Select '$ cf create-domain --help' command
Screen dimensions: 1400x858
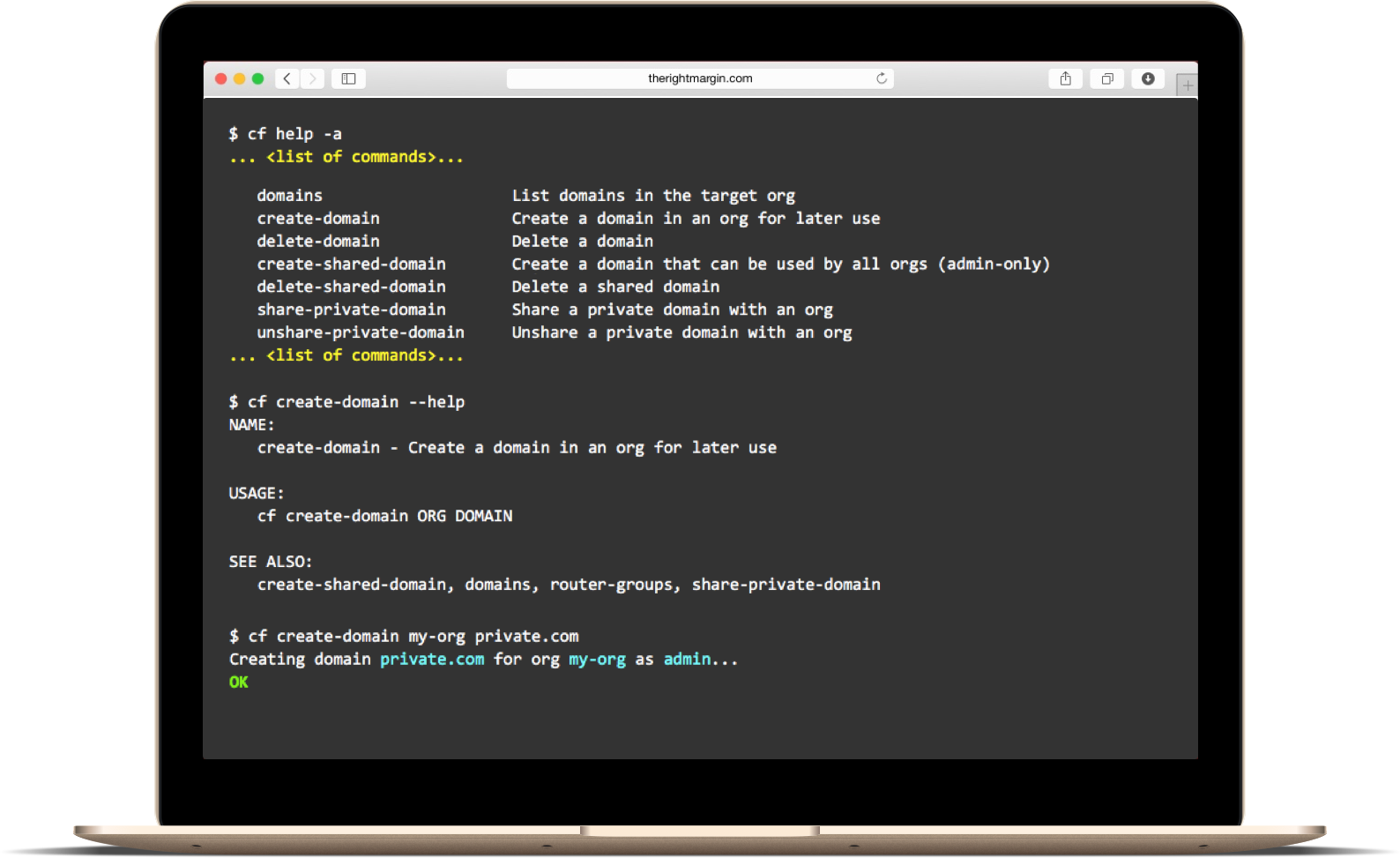(346, 402)
